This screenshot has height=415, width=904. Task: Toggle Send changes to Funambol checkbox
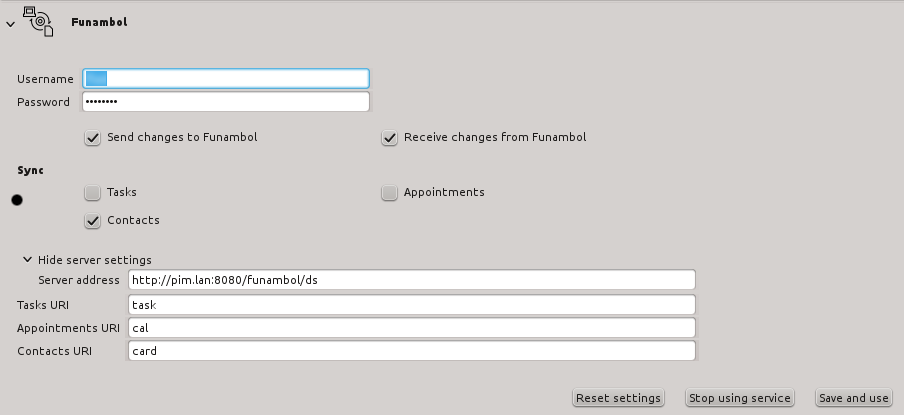coord(92,138)
